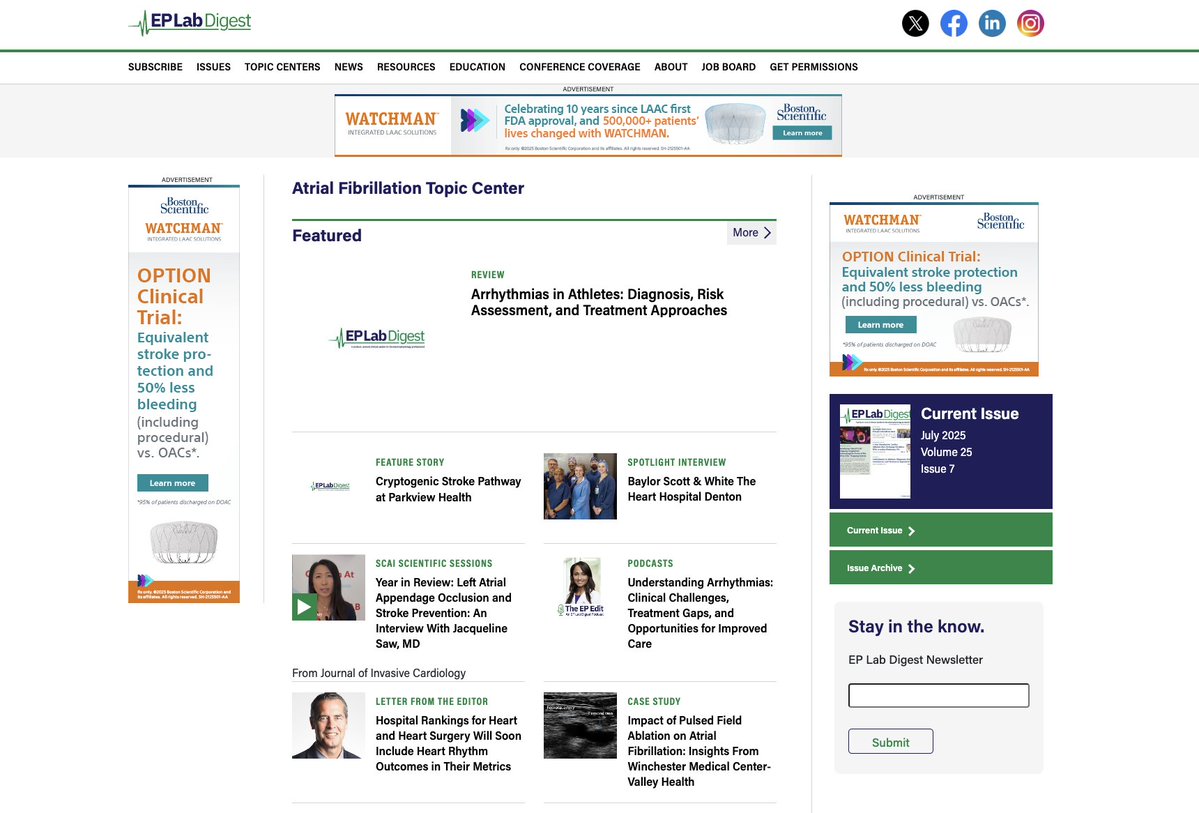Focus the EP Lab Digest Newsletter email field
Viewport: 1199px width, 813px height.
tap(938, 695)
